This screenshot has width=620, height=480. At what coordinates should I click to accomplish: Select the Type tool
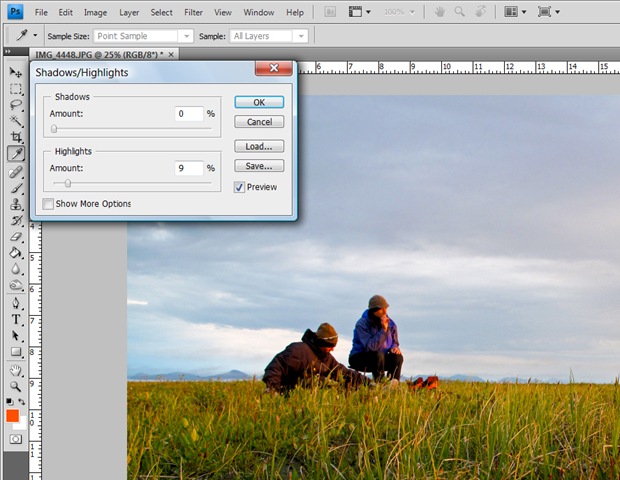[x=16, y=319]
